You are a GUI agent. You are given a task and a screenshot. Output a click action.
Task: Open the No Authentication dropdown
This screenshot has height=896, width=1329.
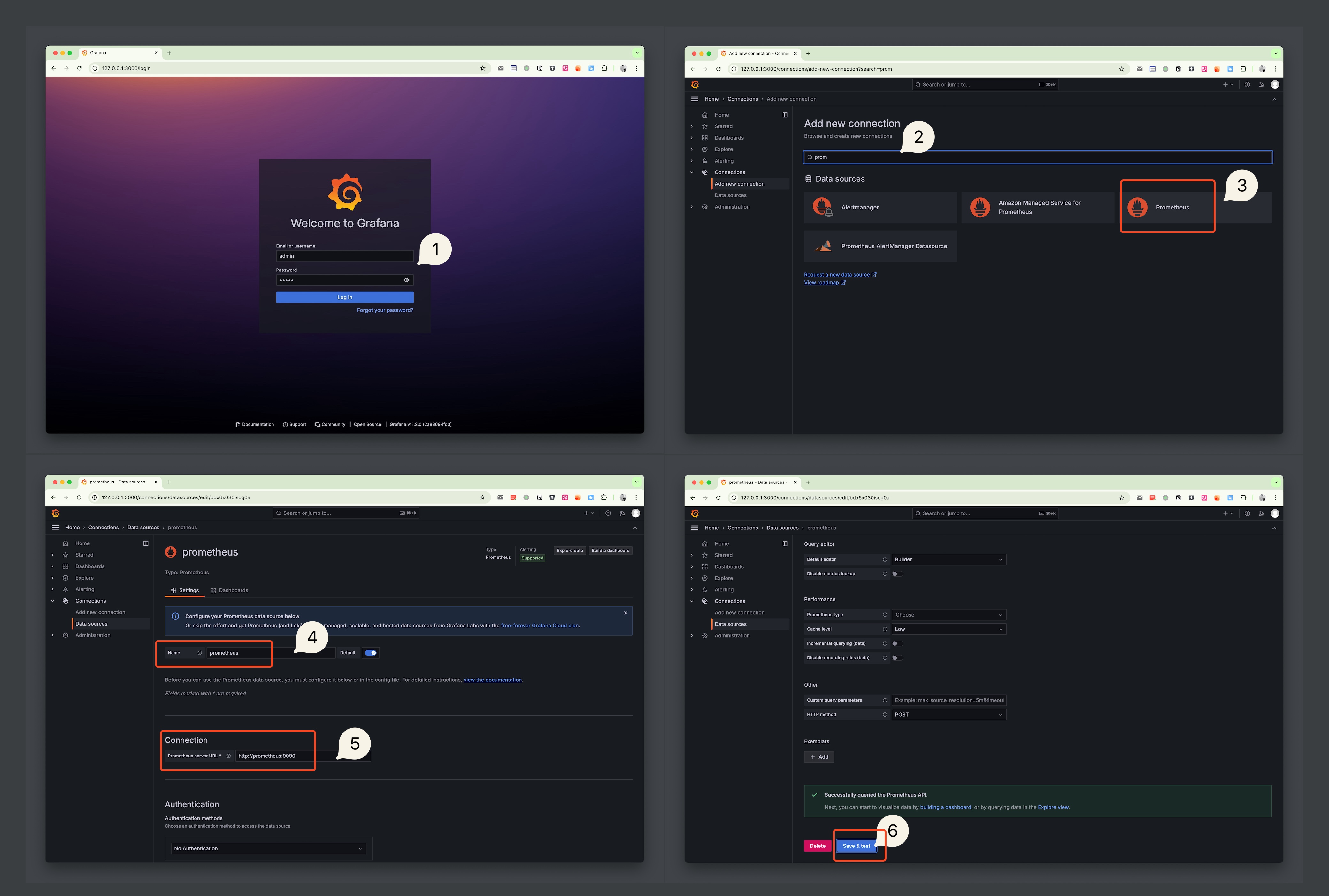pyautogui.click(x=268, y=848)
